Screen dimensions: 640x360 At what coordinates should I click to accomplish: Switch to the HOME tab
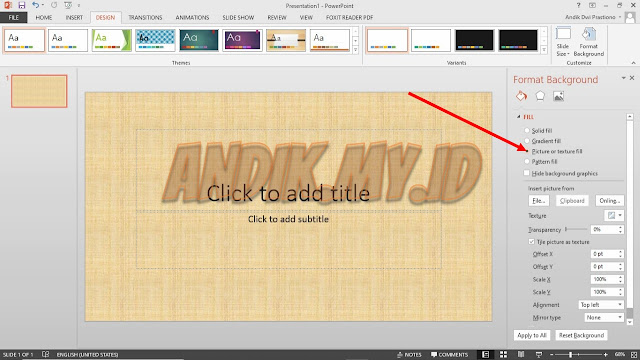tap(44, 18)
